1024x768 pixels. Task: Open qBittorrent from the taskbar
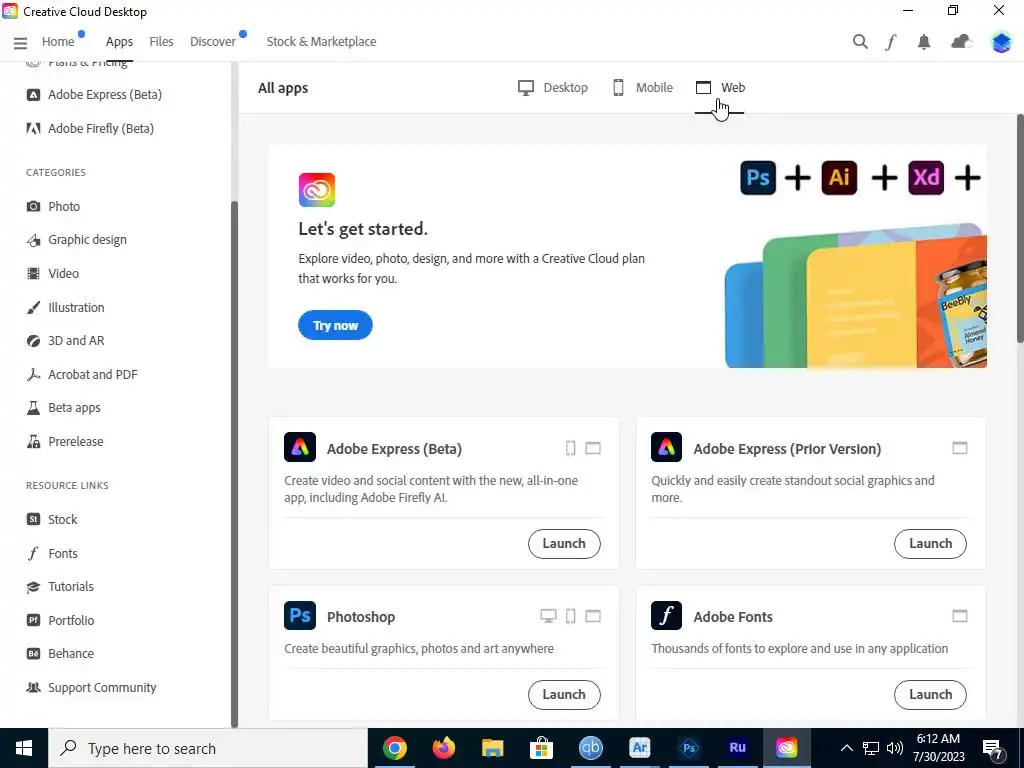pyautogui.click(x=590, y=748)
